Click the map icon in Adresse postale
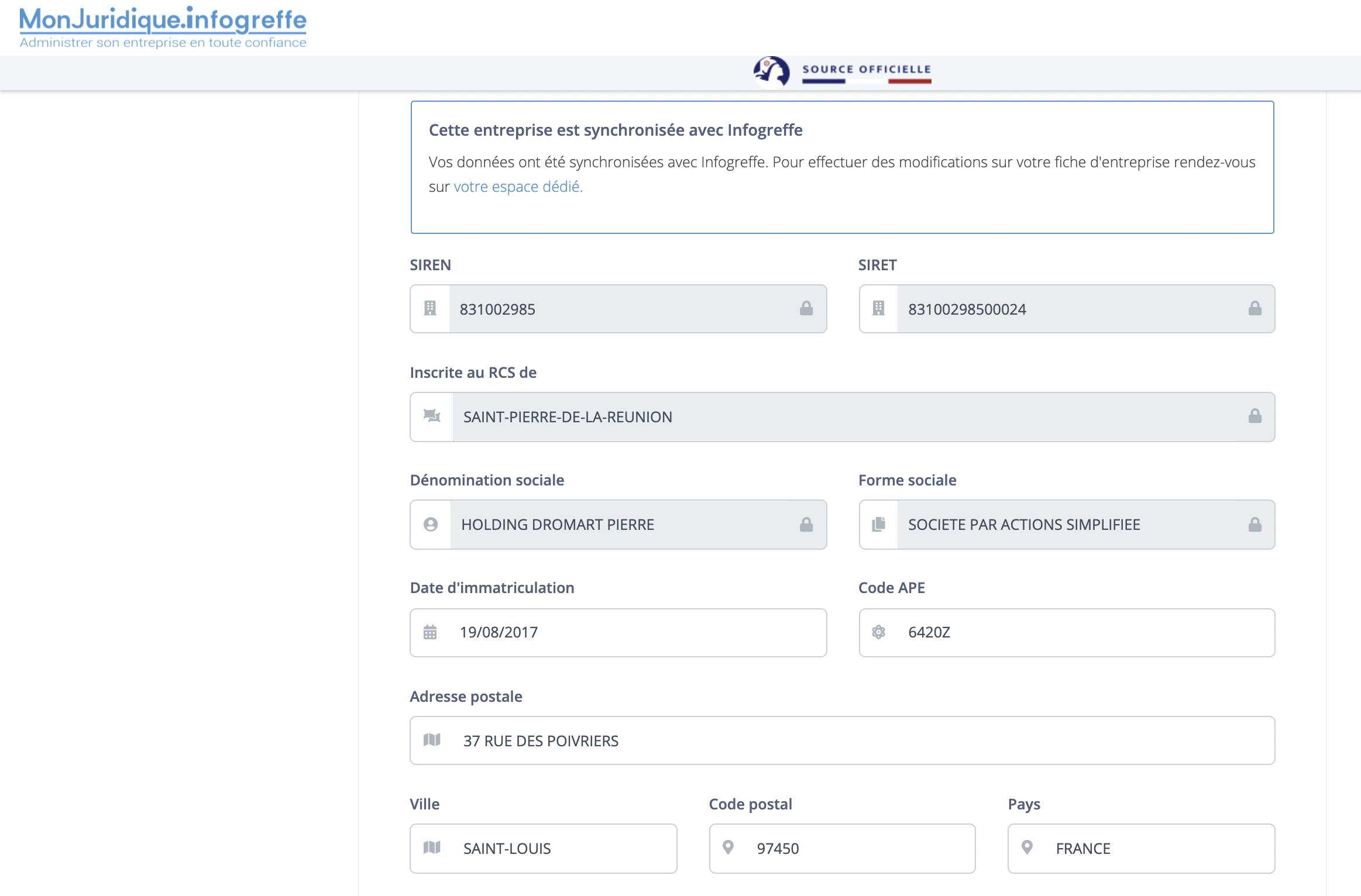Viewport: 1361px width, 896px height. pyautogui.click(x=432, y=740)
